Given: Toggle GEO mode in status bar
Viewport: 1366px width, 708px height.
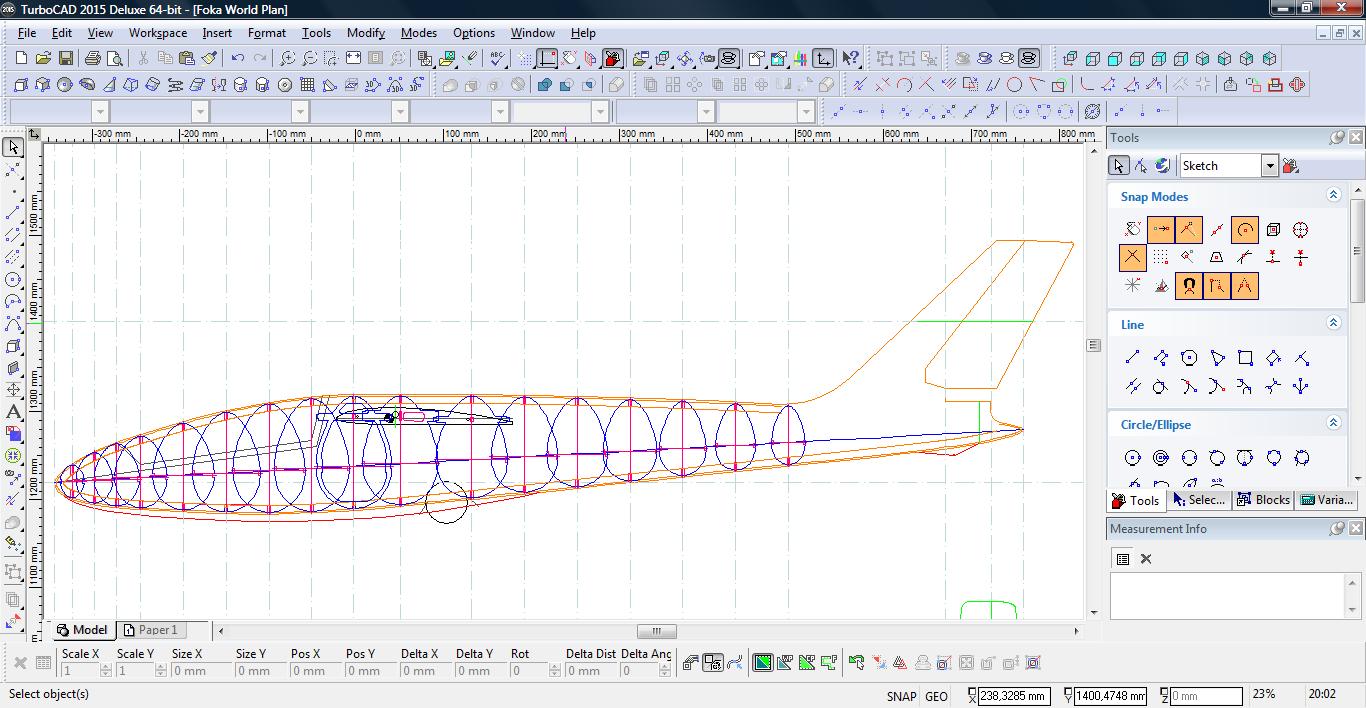Looking at the screenshot, I should 936,696.
